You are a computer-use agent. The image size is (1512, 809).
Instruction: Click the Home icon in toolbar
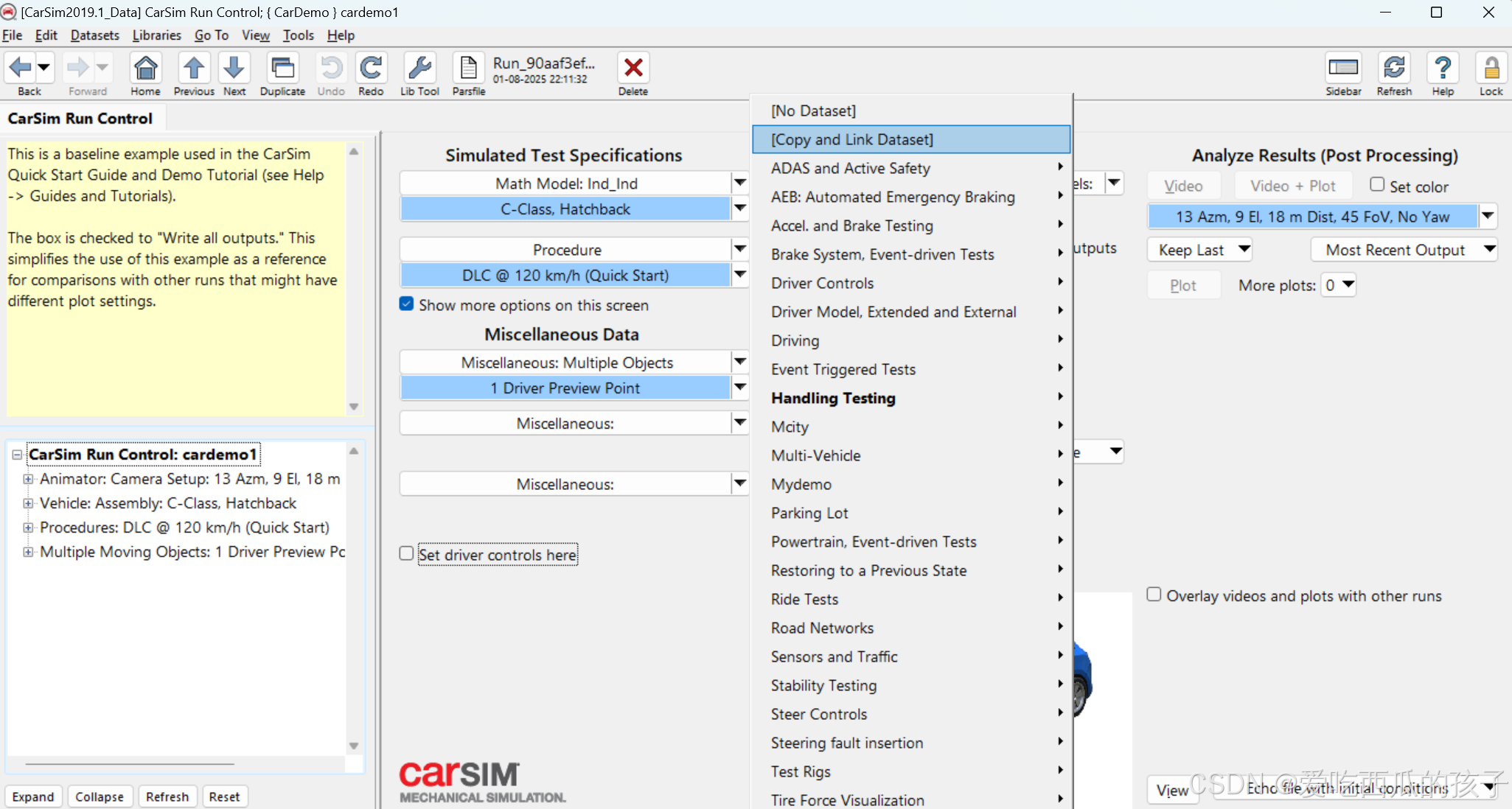click(x=145, y=69)
